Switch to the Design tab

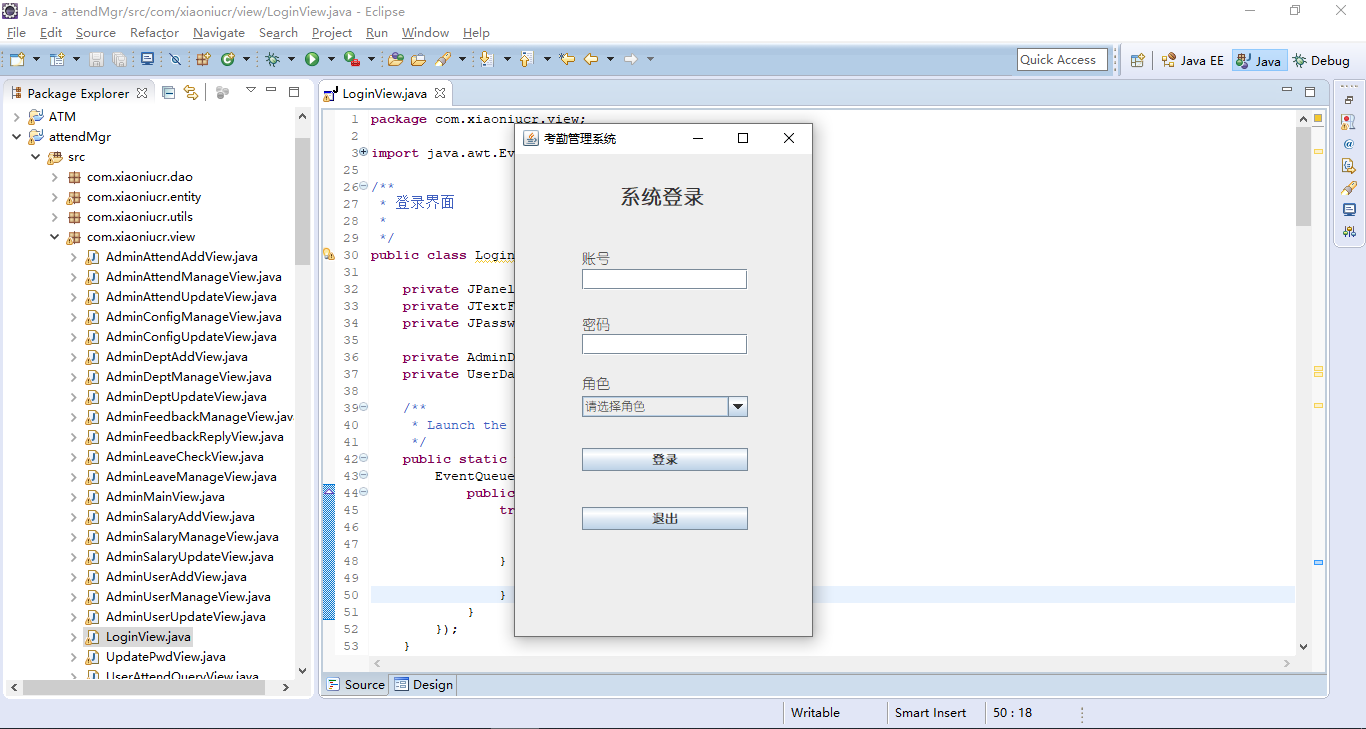coord(424,685)
